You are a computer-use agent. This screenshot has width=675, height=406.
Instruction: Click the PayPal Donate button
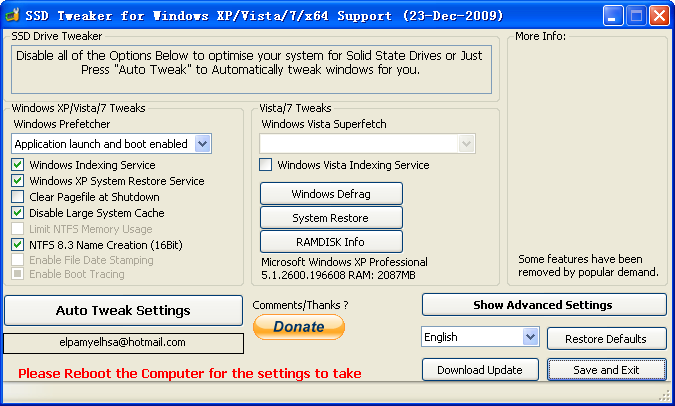[x=299, y=327]
